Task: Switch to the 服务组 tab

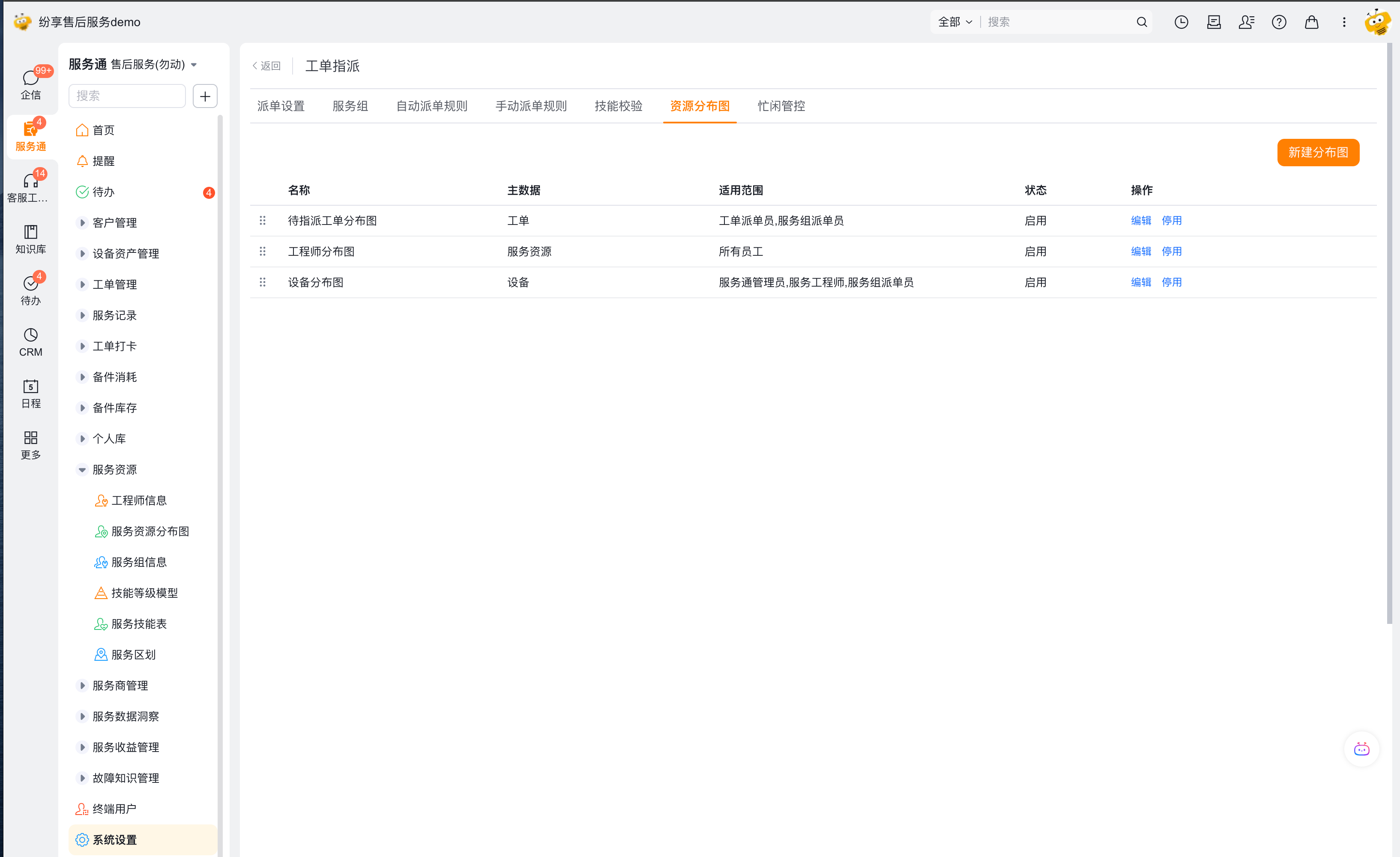Action: (x=350, y=106)
